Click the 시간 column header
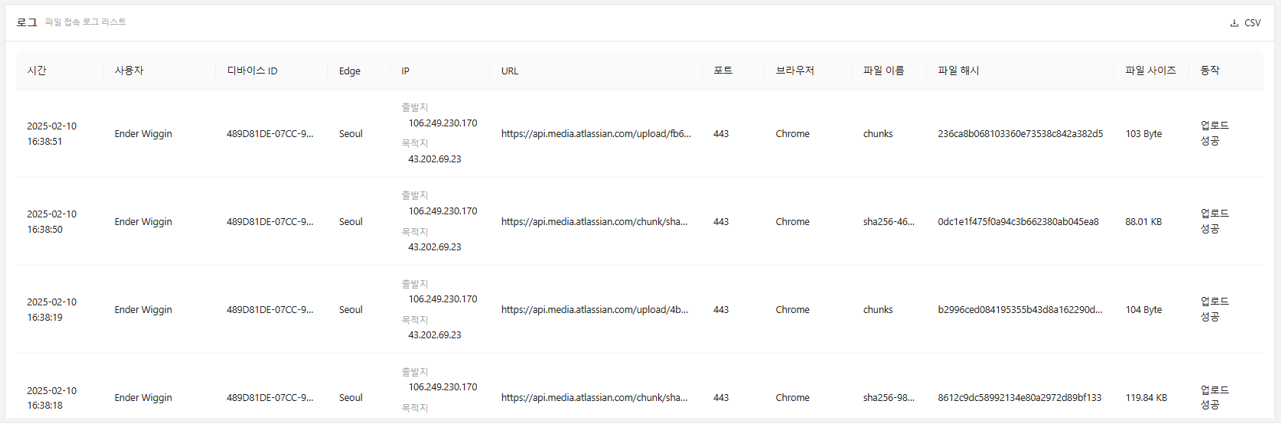Image resolution: width=1281 pixels, height=423 pixels. [x=37, y=71]
